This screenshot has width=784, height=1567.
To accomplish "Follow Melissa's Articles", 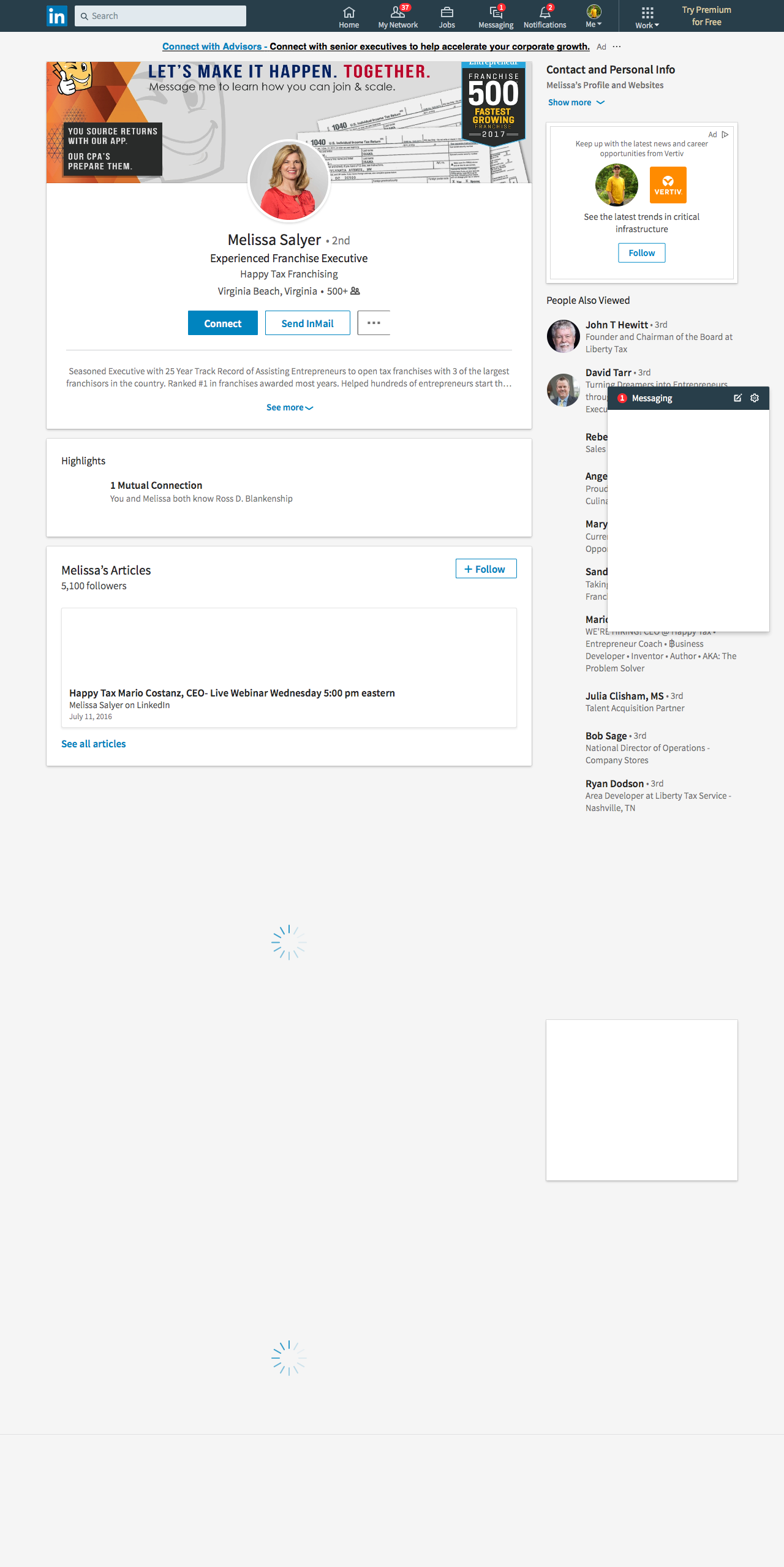I will [486, 568].
